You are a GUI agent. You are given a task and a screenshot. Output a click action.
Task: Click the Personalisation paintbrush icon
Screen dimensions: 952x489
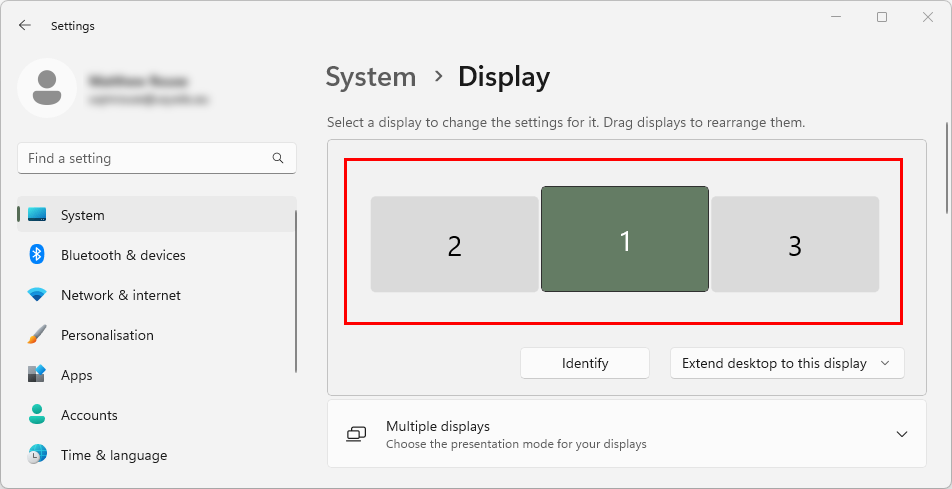tap(37, 335)
